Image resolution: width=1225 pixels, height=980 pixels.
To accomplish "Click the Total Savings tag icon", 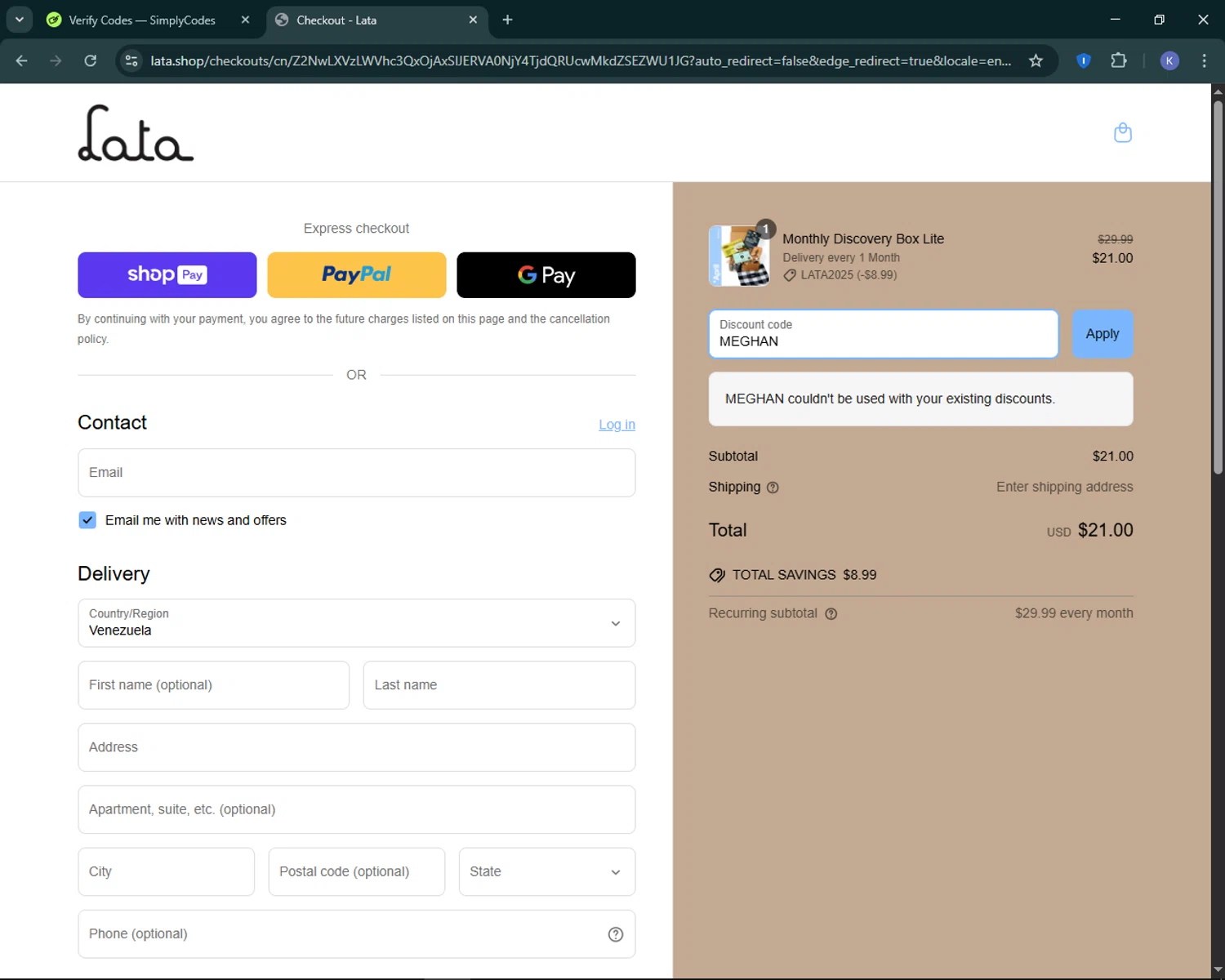I will 717,575.
